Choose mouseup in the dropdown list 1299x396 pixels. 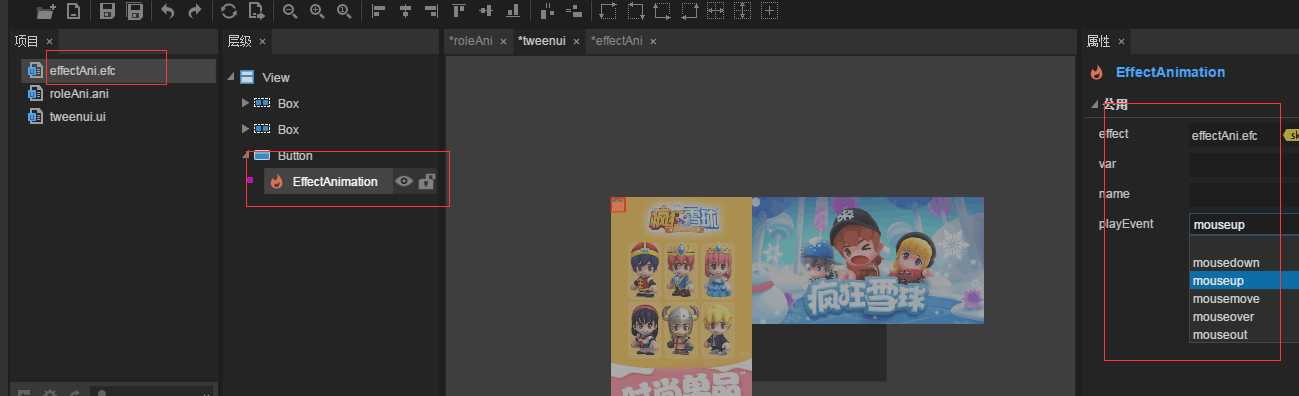click(1244, 281)
